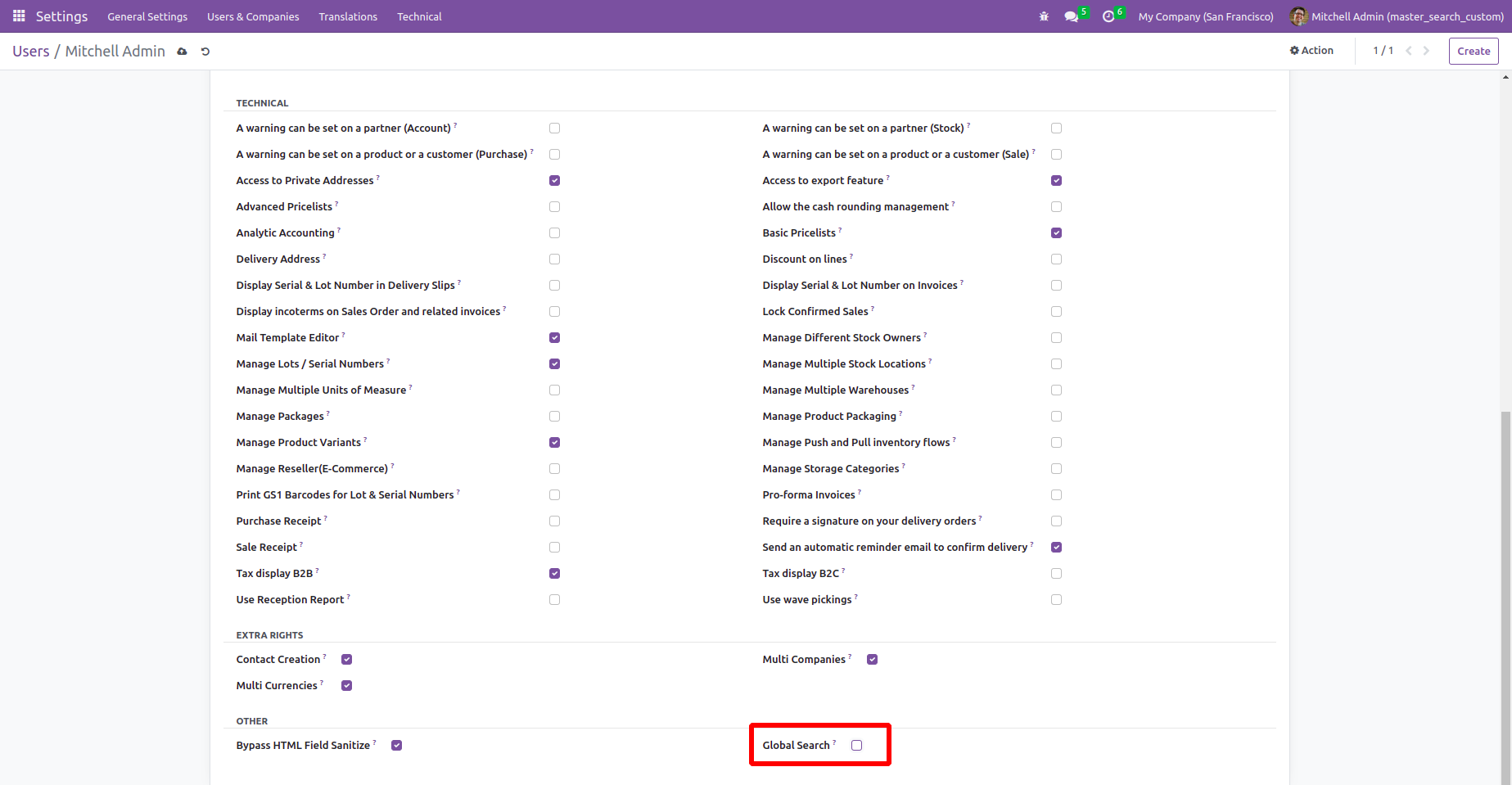
Task: Uncheck the Multi Companies checkbox
Action: point(872,659)
